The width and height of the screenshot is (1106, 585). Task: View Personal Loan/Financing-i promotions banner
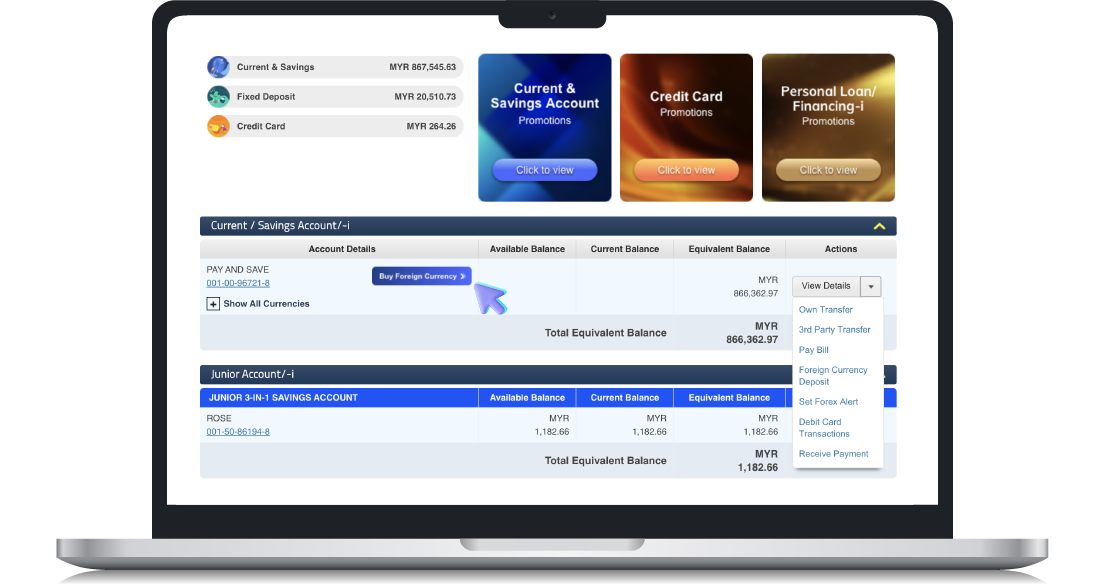click(x=828, y=170)
